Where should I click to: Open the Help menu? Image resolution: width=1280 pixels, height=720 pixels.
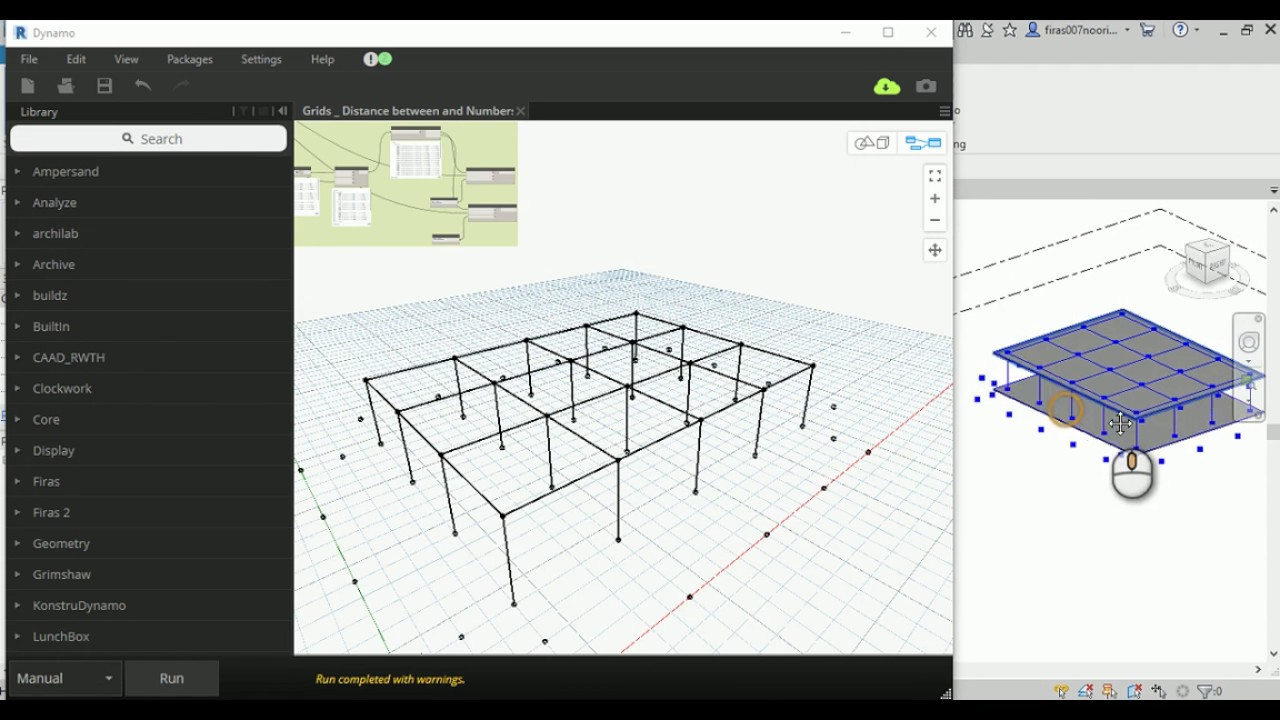(322, 60)
